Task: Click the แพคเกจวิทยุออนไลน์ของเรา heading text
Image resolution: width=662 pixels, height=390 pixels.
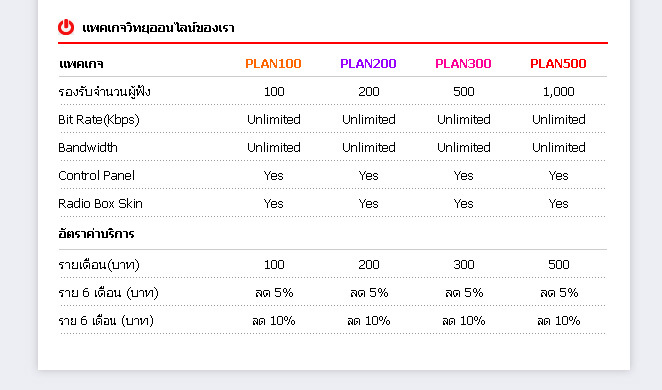Action: tap(158, 28)
